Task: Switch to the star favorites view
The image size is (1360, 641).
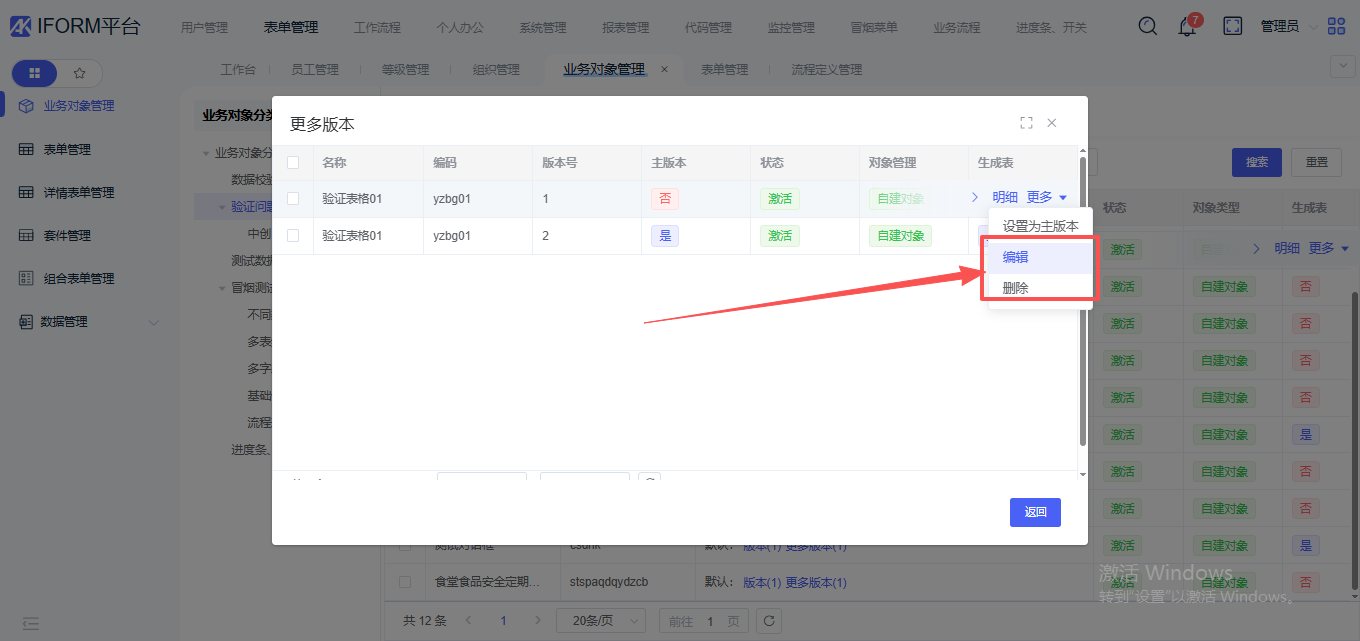Action: 80,73
